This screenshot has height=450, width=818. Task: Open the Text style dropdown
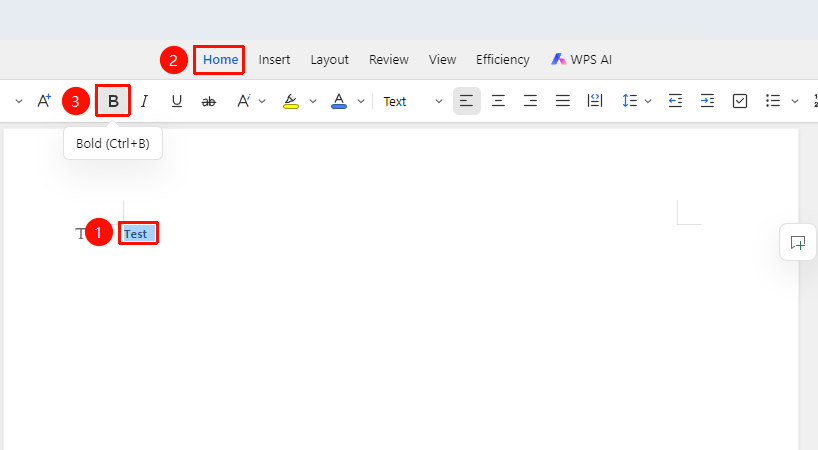click(x=413, y=101)
